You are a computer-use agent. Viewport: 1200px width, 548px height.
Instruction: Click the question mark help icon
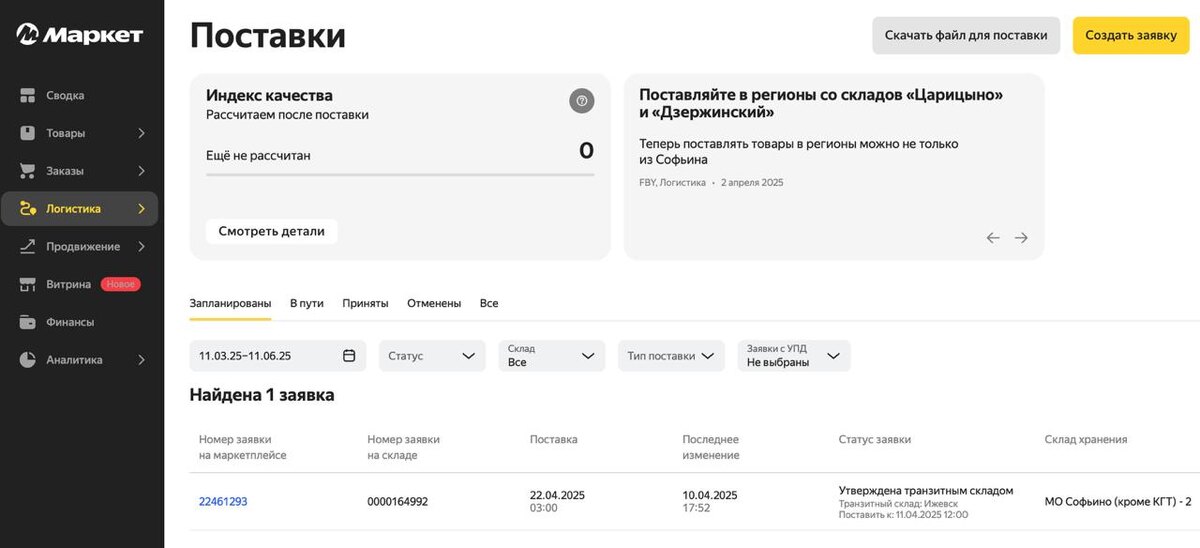(581, 101)
